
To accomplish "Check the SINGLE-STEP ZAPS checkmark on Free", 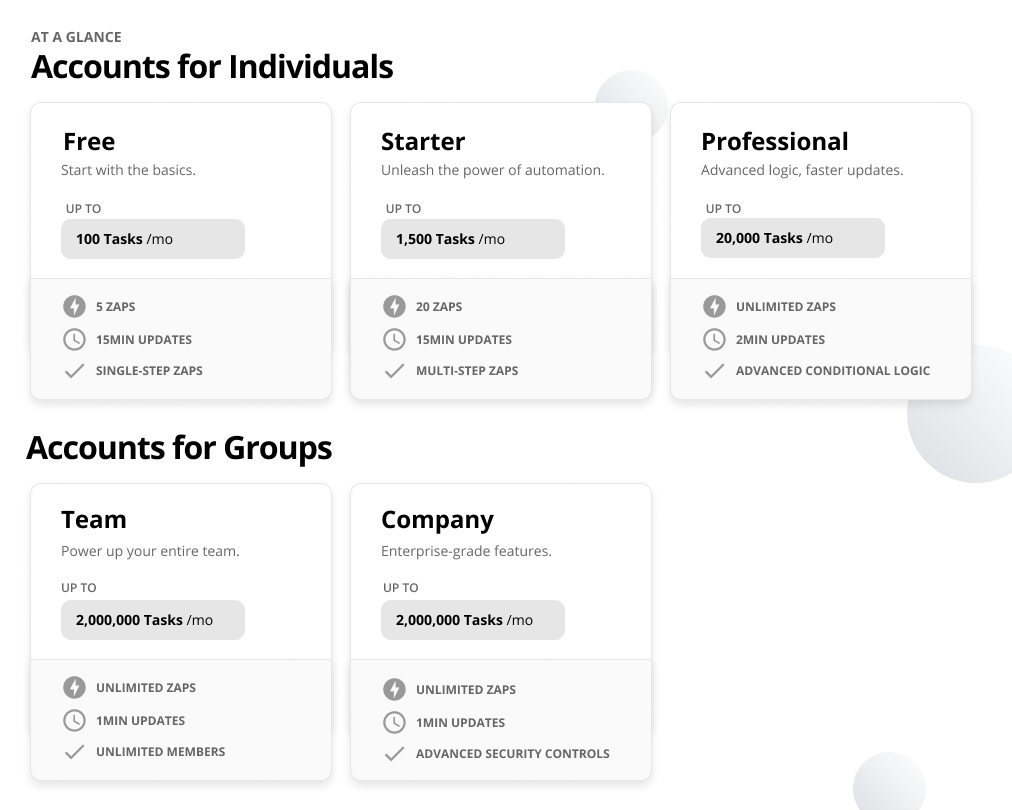I will click(75, 371).
